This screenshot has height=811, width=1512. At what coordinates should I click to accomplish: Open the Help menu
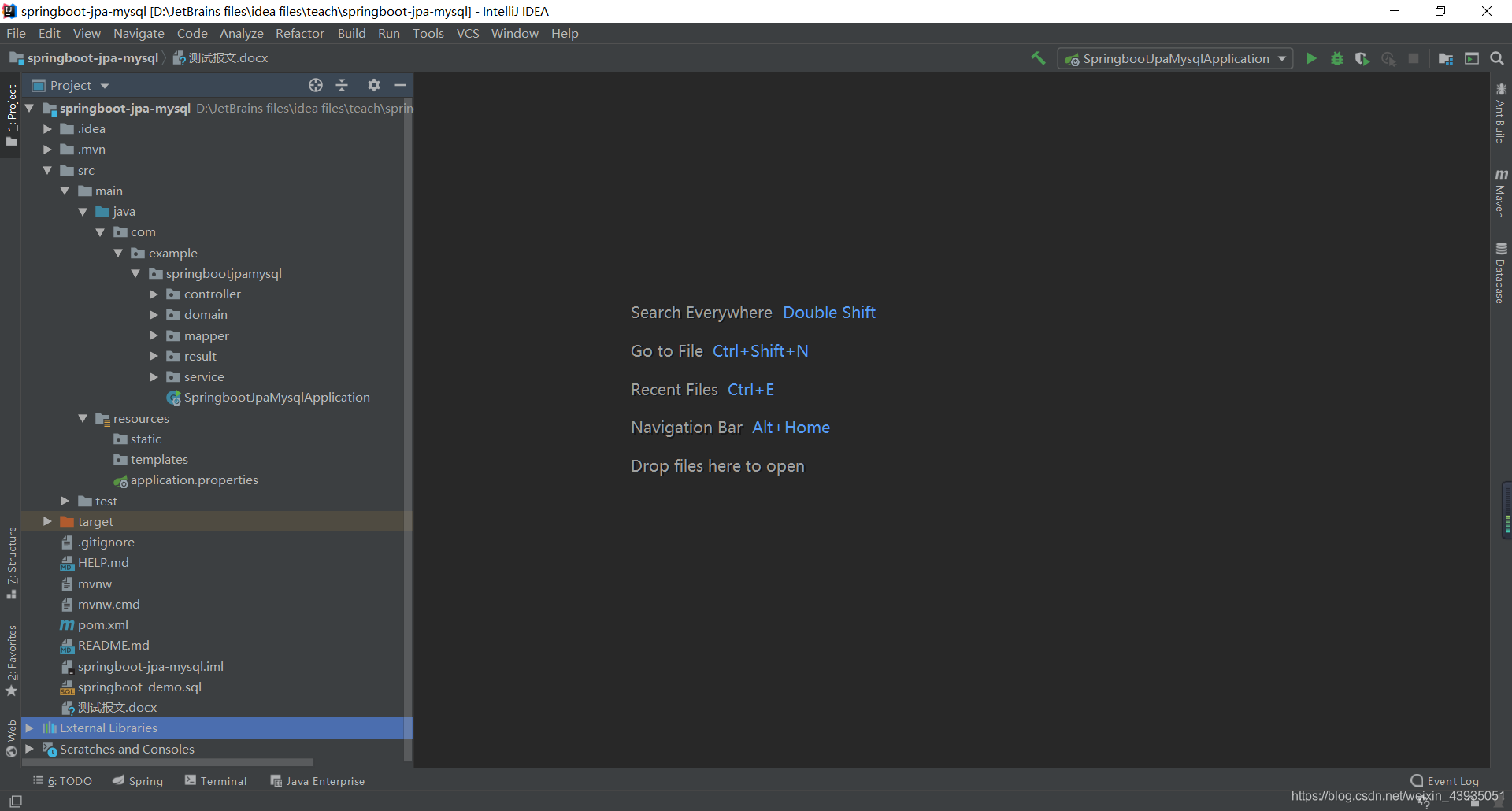565,33
